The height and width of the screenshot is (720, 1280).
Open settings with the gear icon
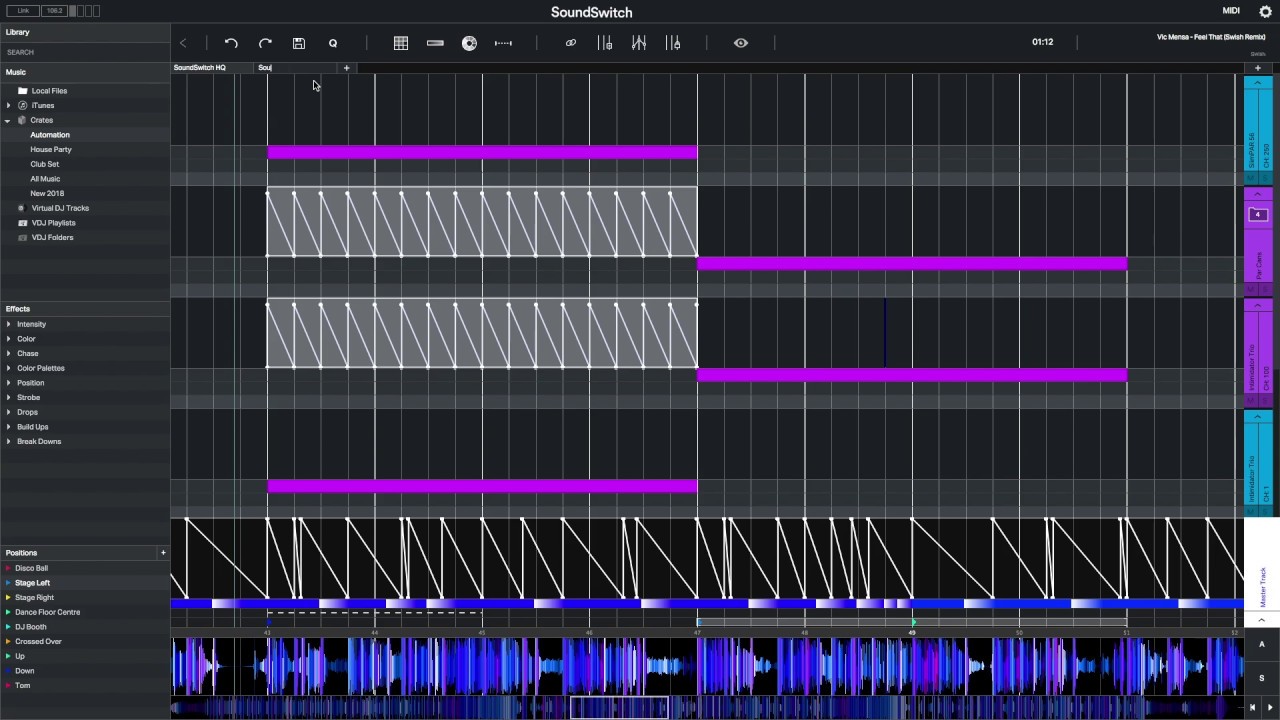1265,12
